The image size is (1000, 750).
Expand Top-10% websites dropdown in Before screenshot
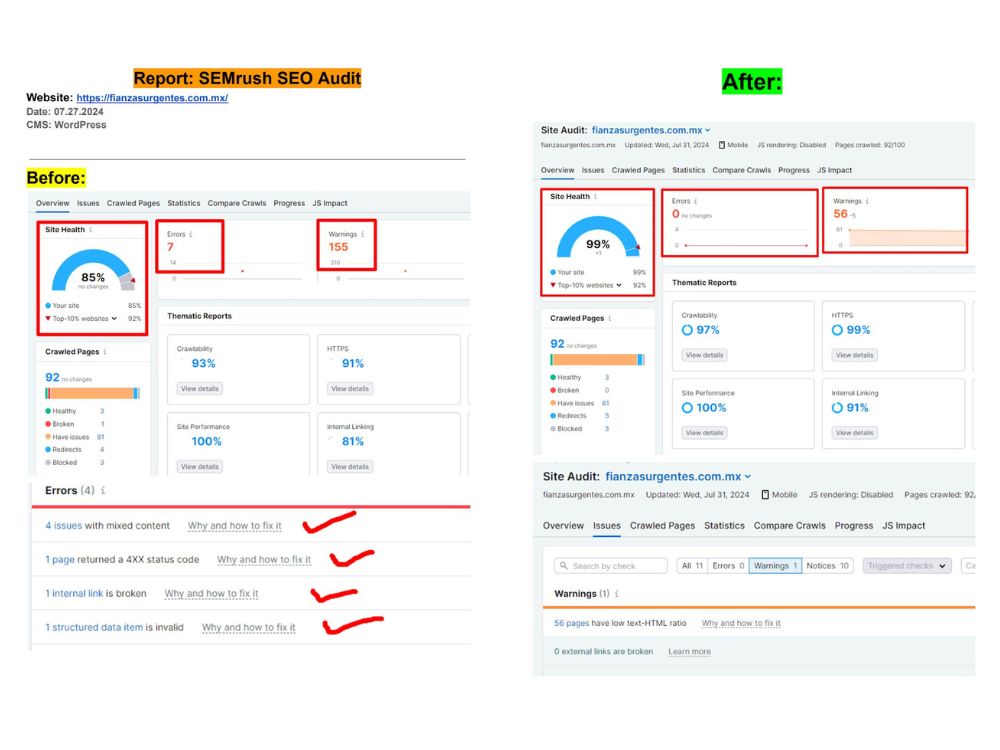[114, 318]
